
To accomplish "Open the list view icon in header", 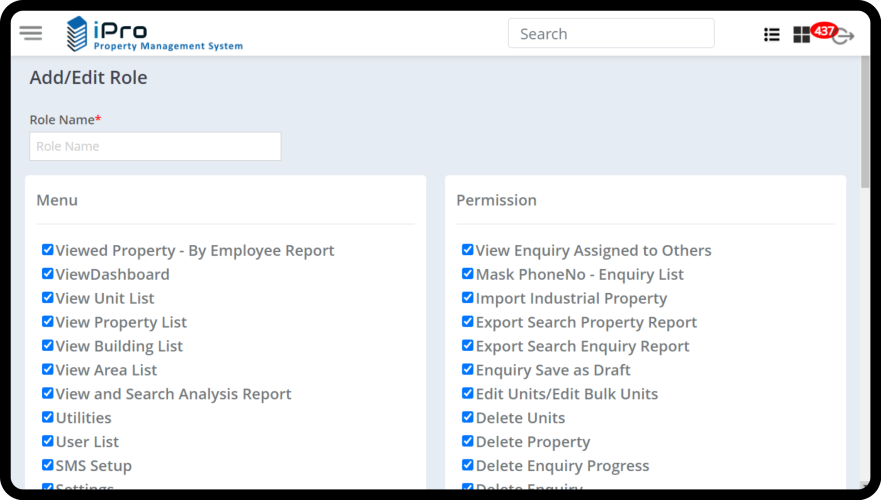I will (771, 34).
